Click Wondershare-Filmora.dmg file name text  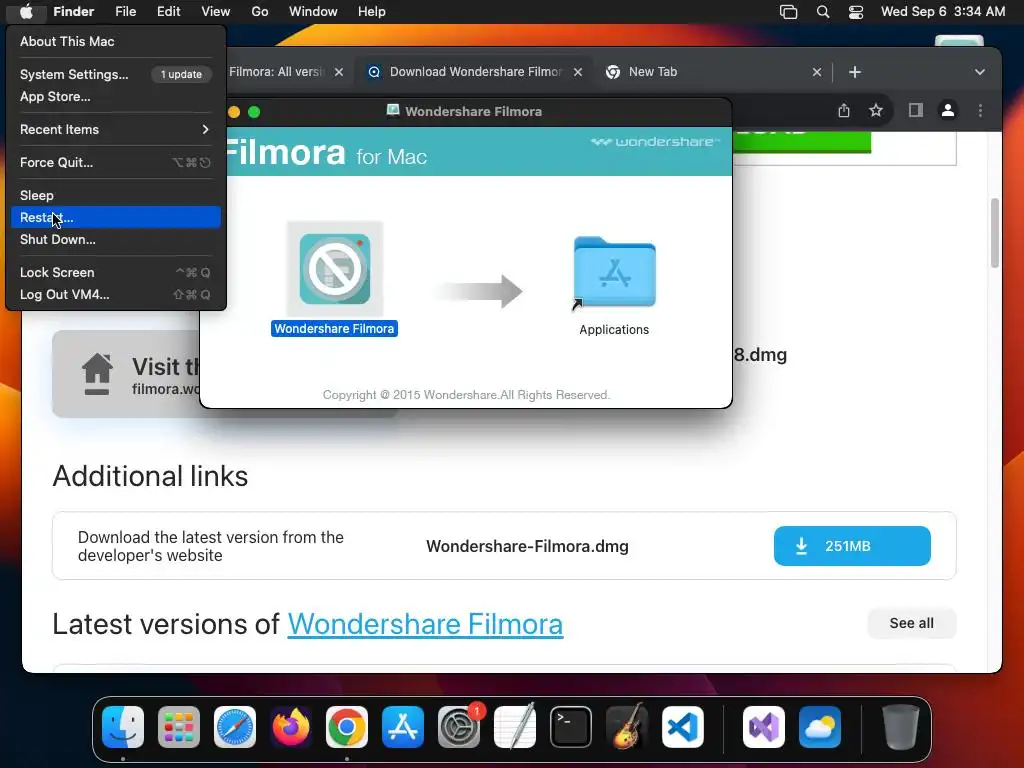527,546
